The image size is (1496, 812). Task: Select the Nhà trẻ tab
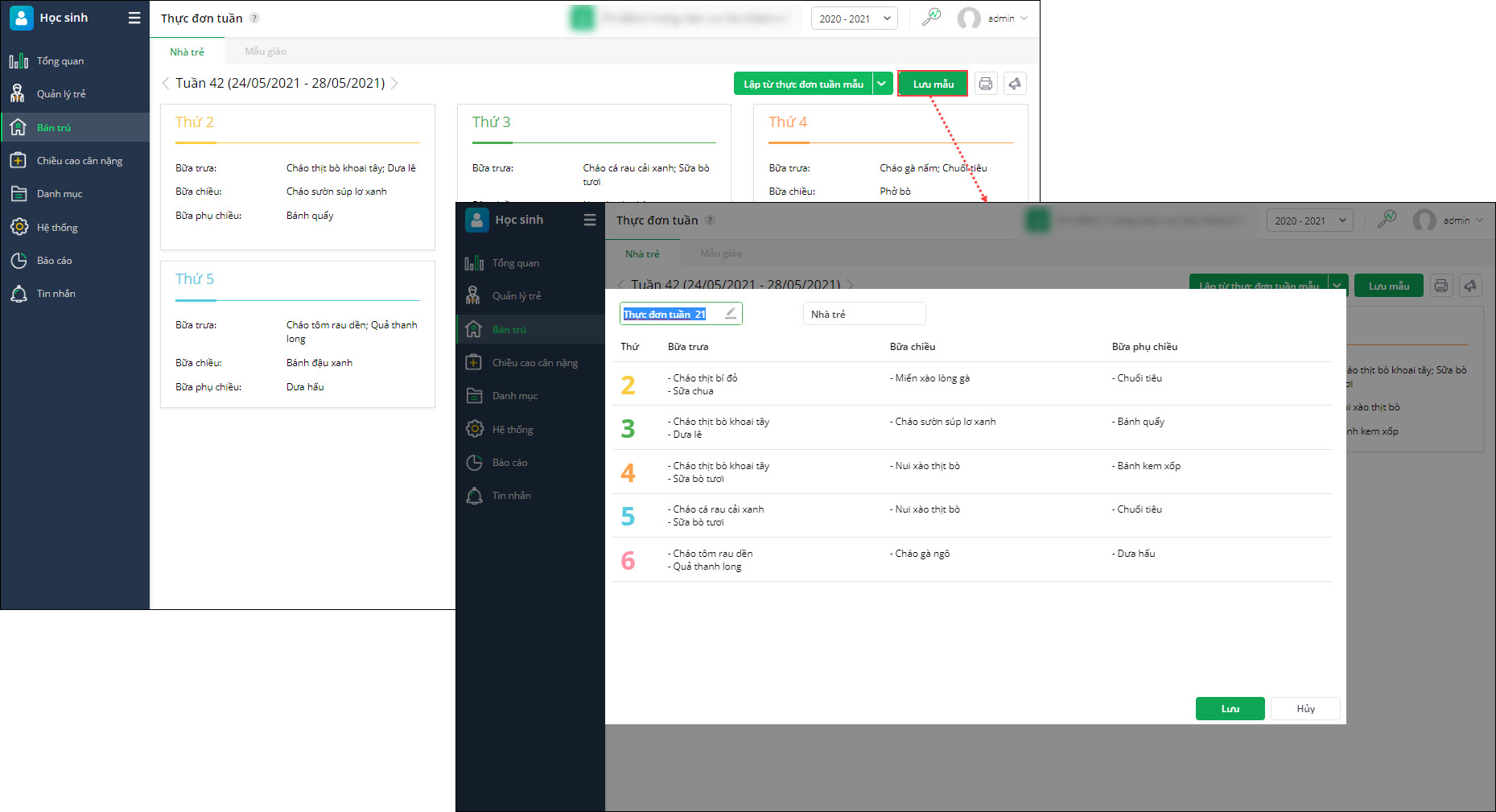(x=187, y=52)
